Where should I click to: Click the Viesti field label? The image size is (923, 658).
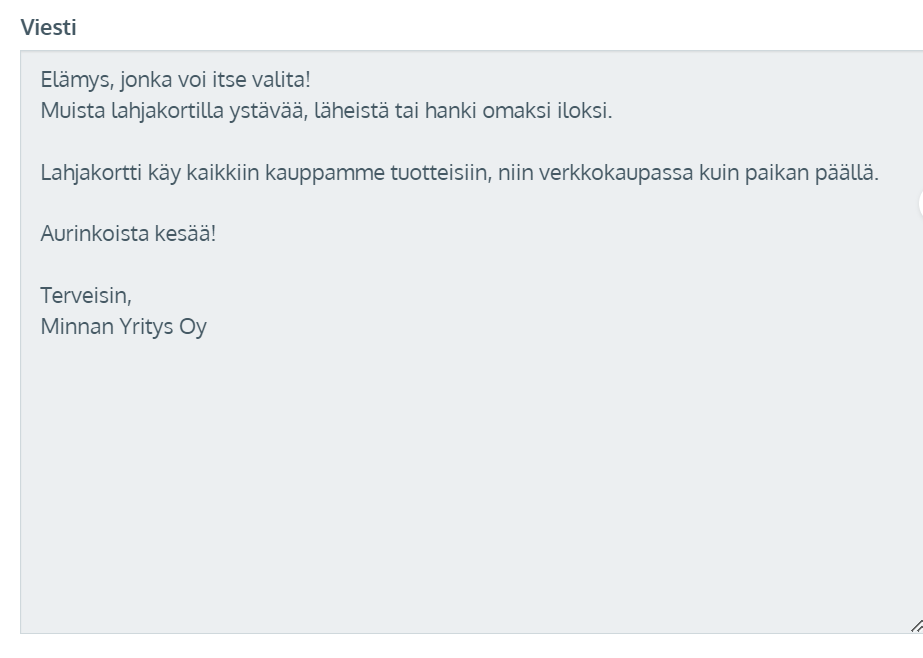click(48, 28)
